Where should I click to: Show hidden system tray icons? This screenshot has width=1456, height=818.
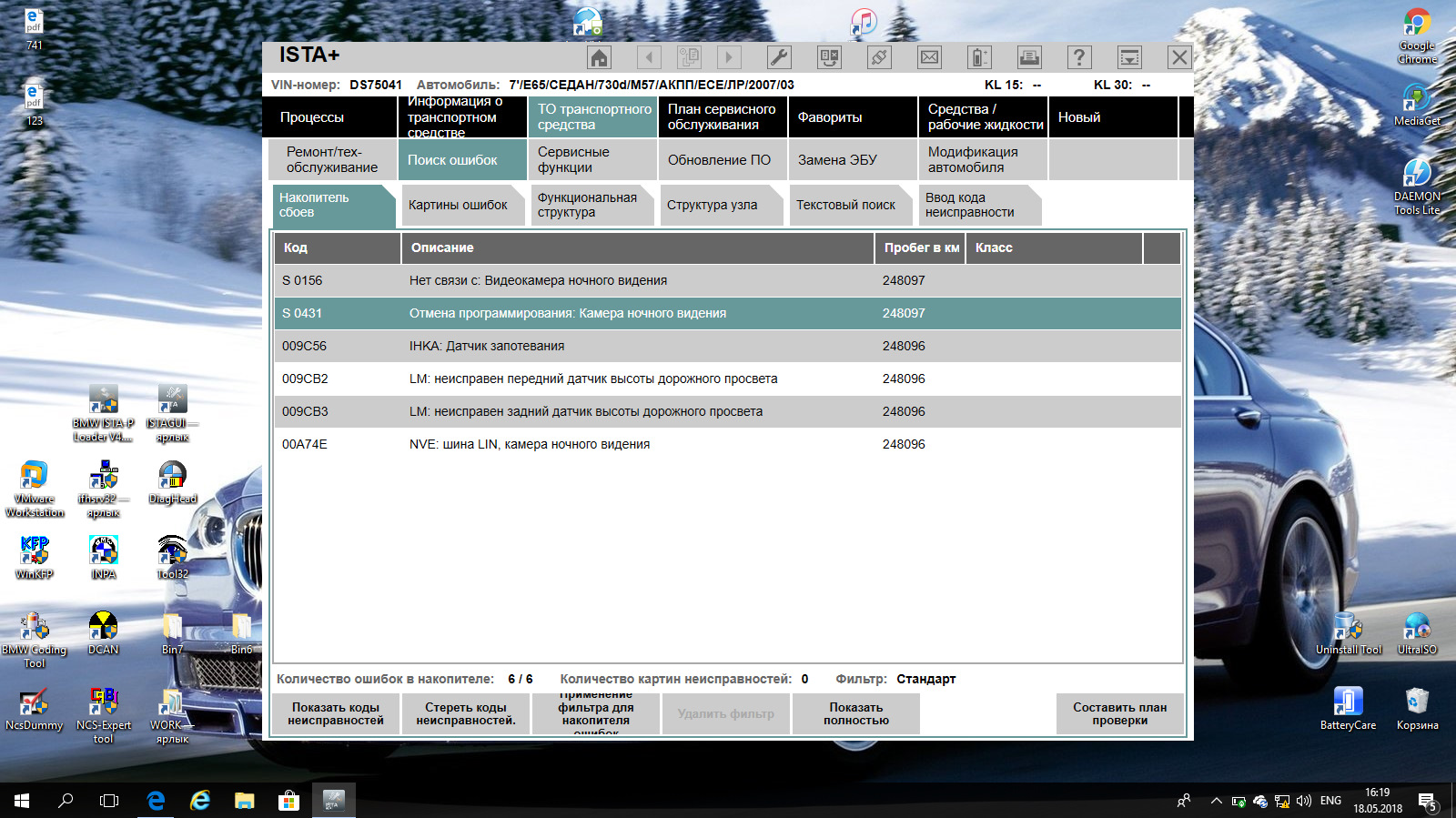[x=1216, y=801]
